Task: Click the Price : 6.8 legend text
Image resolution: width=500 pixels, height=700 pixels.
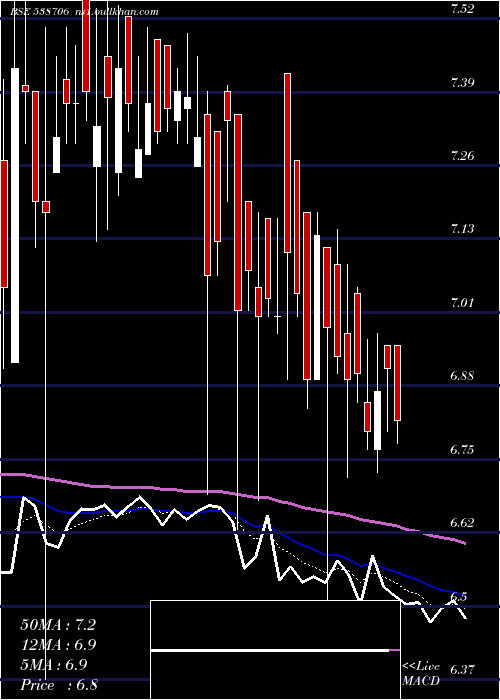Action: 59,685
